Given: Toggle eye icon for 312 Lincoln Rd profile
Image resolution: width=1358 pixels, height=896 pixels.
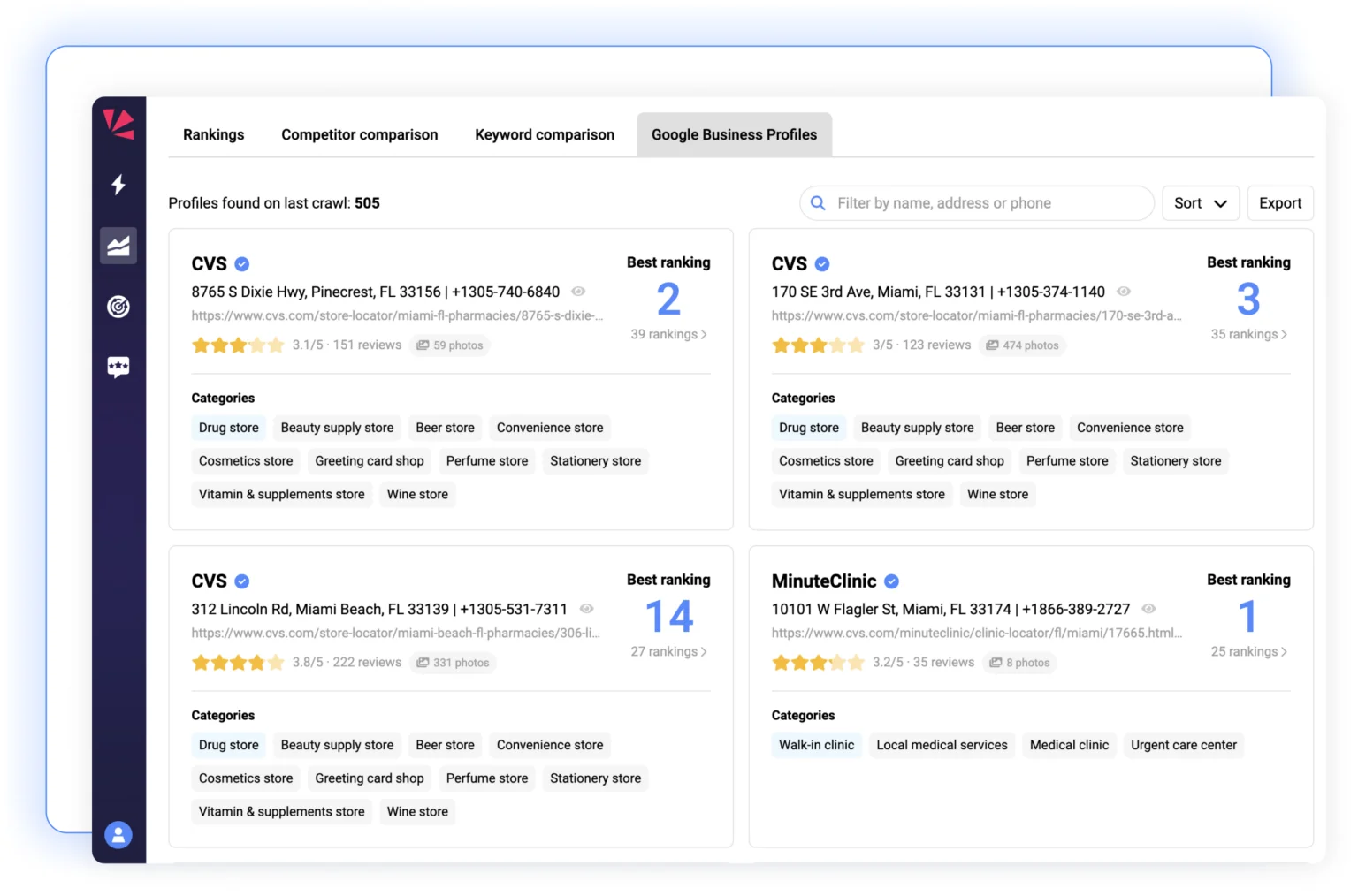Looking at the screenshot, I should tap(586, 609).
